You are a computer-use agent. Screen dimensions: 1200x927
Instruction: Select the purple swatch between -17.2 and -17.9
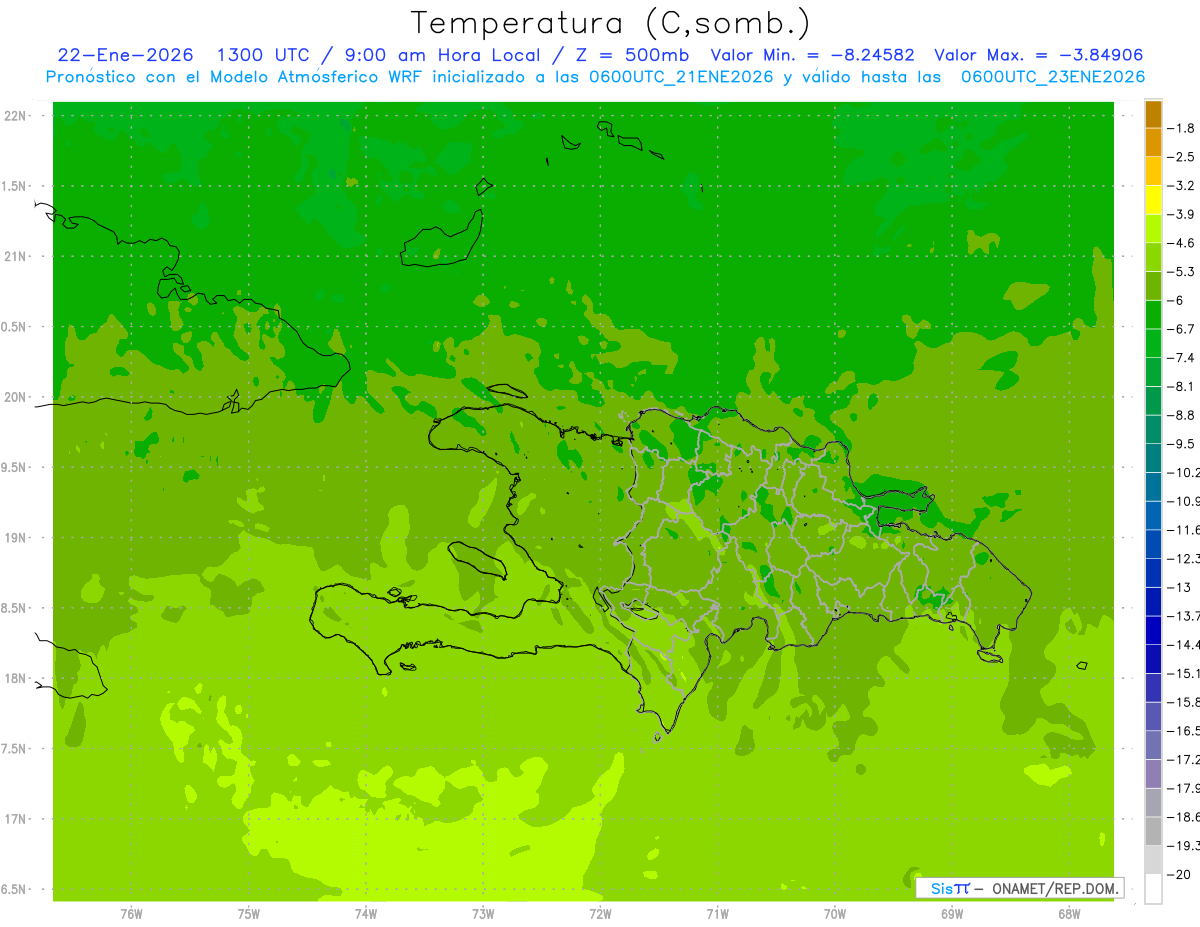1153,773
